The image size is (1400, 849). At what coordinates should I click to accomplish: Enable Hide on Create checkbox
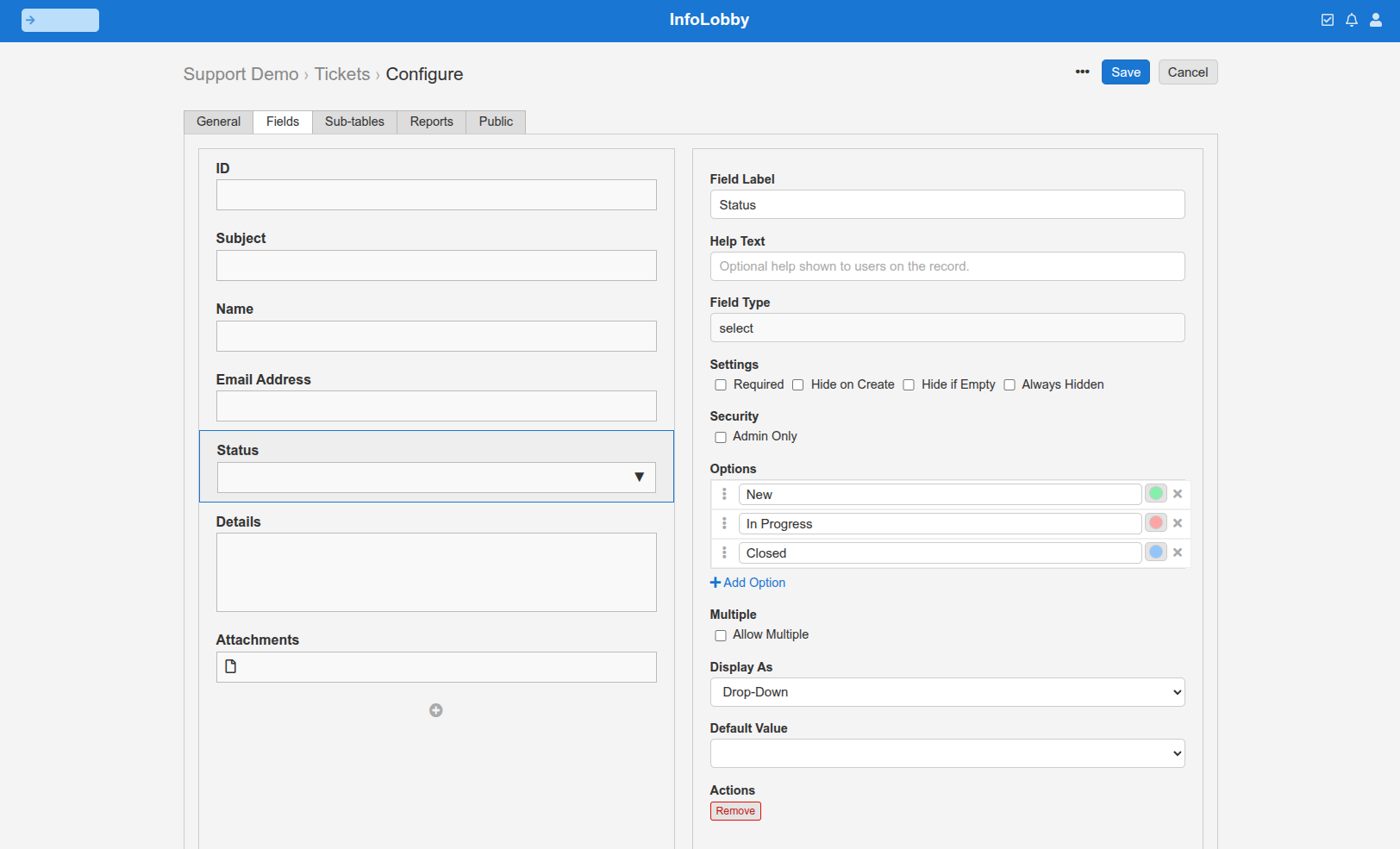798,385
